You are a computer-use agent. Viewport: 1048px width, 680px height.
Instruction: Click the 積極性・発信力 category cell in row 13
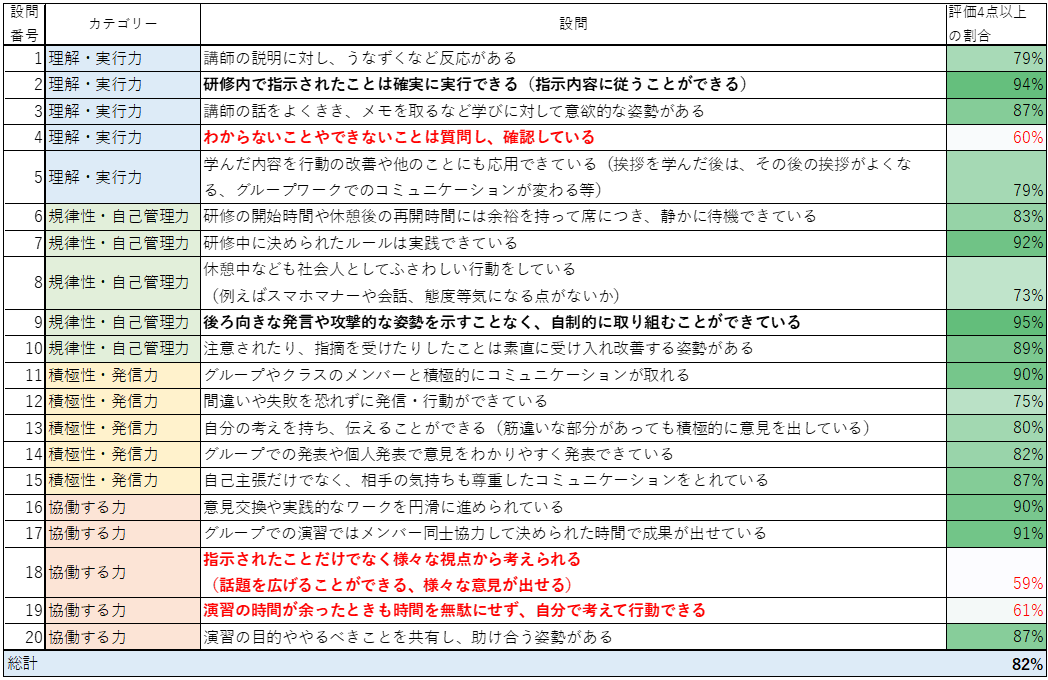pyautogui.click(x=123, y=428)
